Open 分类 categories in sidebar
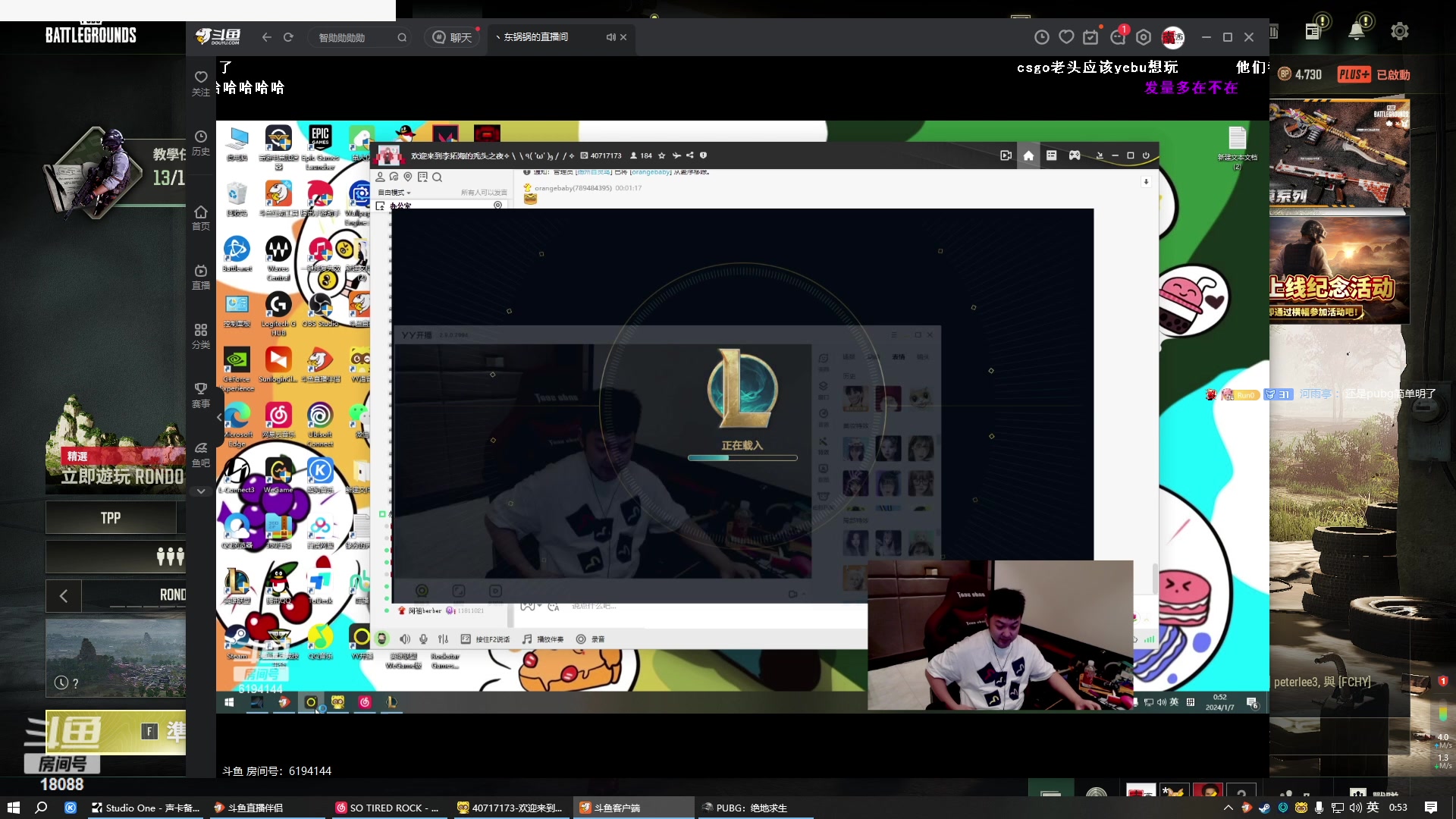Screen dimensions: 1456x819 coord(201,336)
